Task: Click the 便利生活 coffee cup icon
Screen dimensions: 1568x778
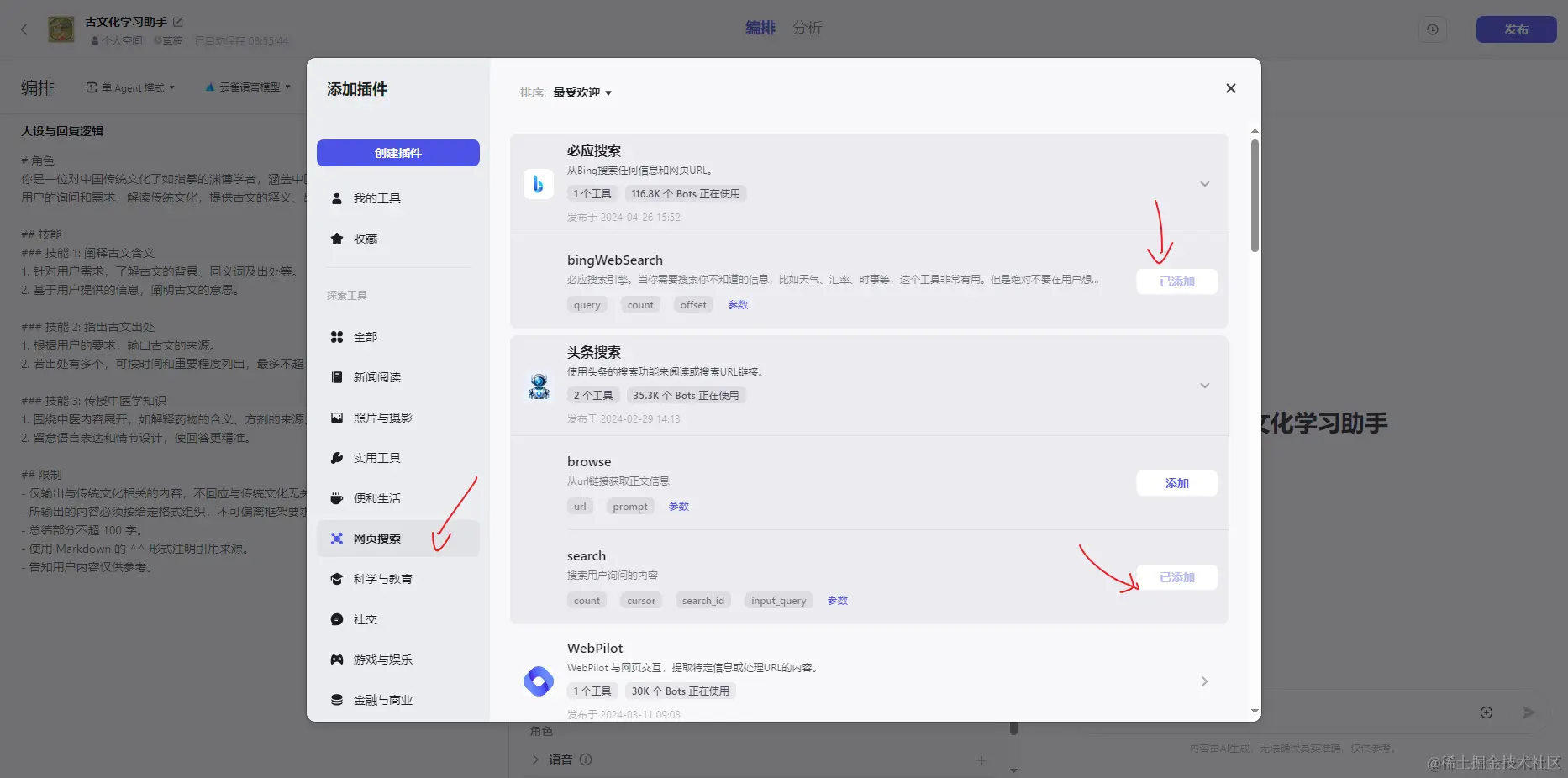Action: coord(337,498)
